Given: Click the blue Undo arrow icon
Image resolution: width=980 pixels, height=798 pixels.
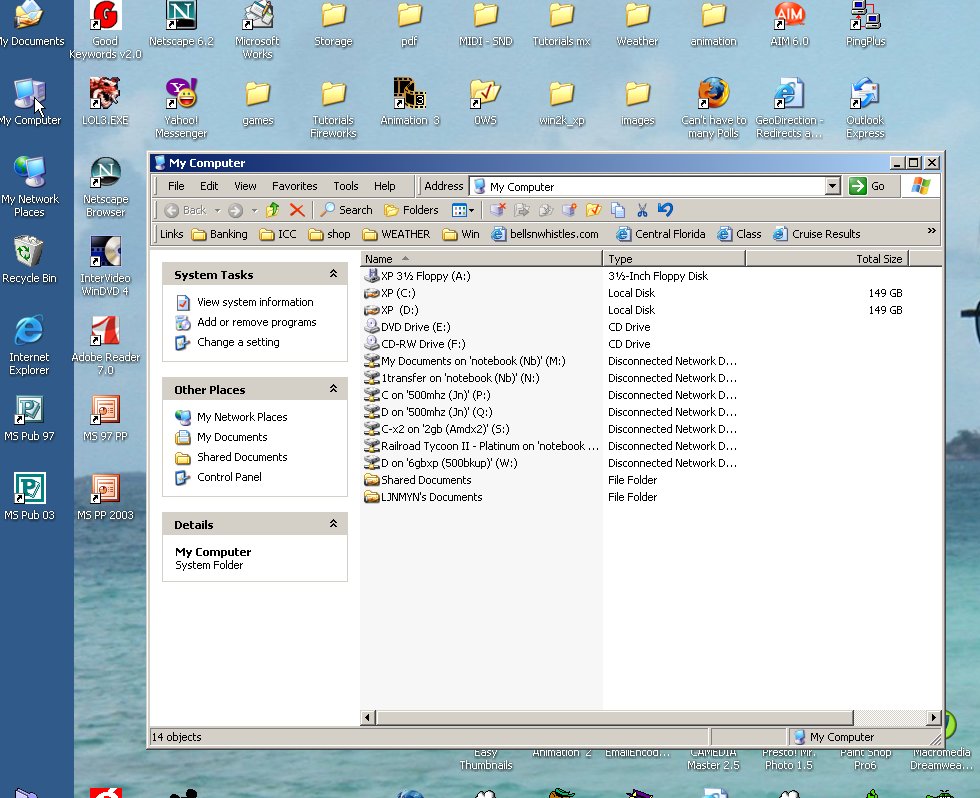Looking at the screenshot, I should 665,210.
